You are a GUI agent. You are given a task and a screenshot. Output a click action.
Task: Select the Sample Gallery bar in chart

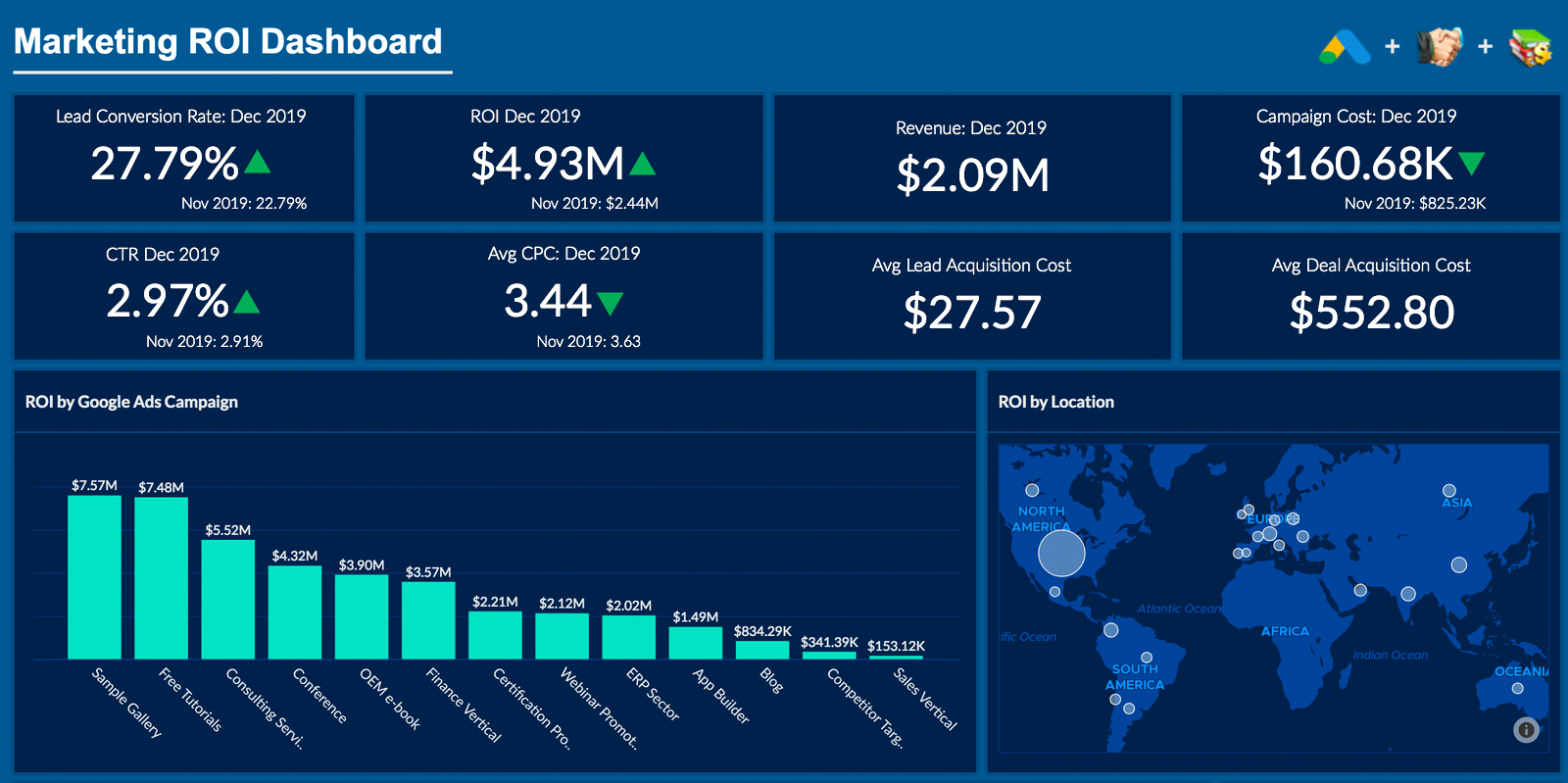coord(94,576)
